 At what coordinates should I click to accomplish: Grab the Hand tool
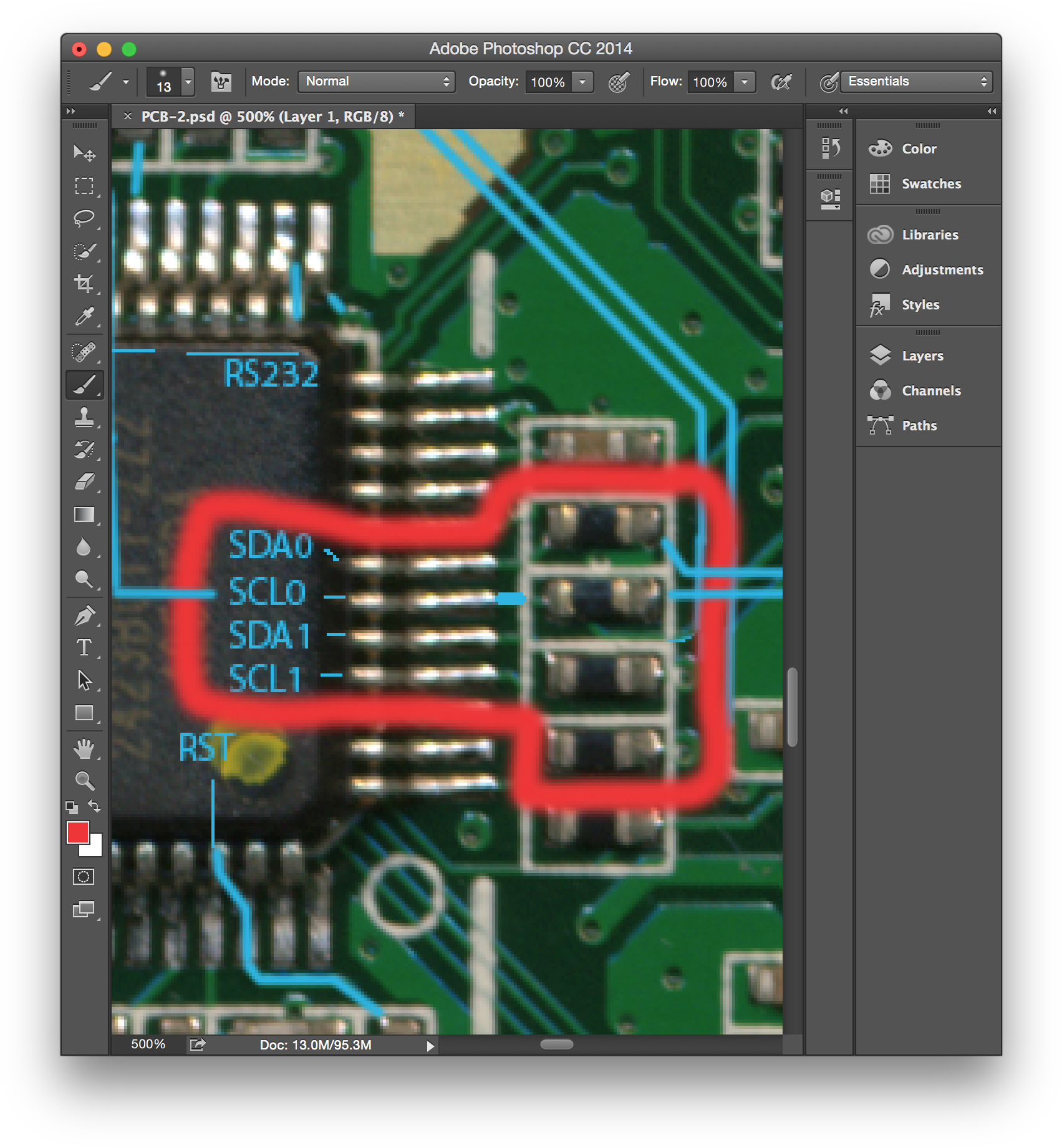85,749
